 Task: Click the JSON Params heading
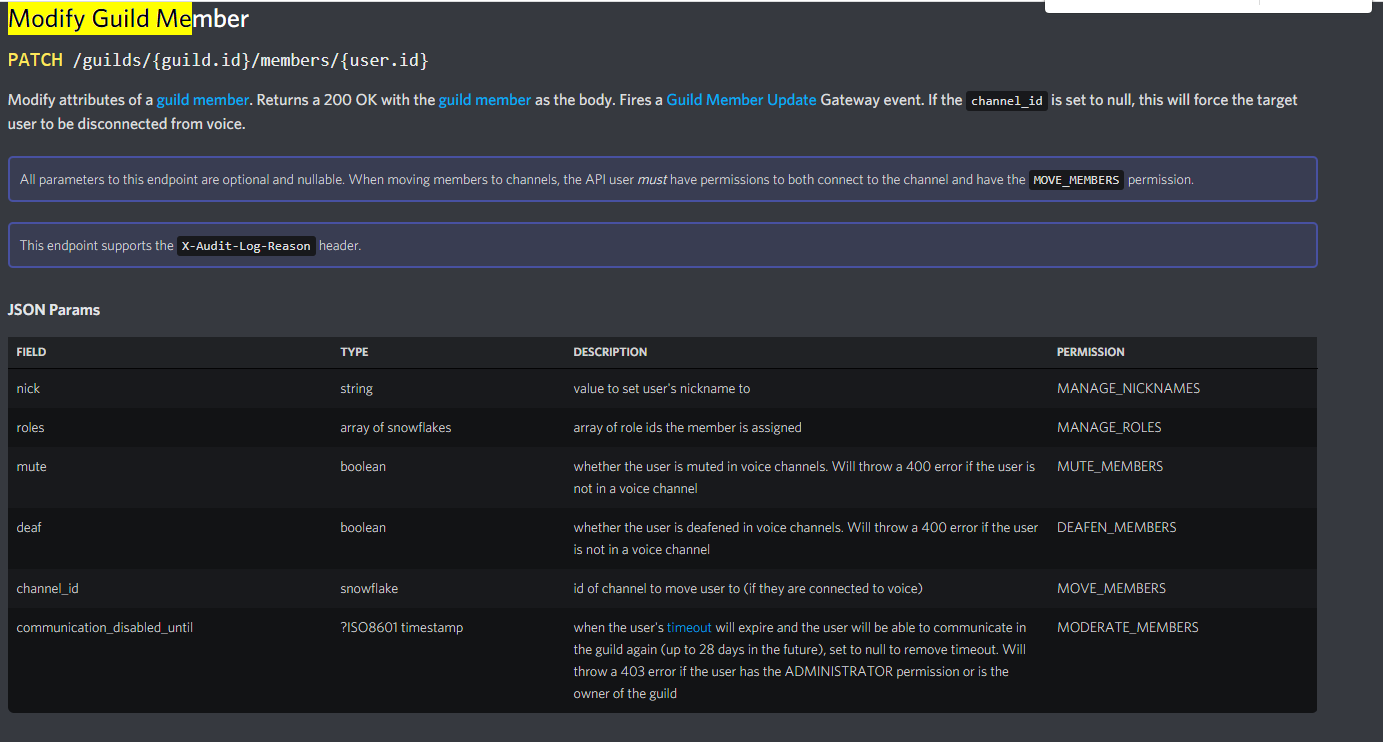tap(54, 310)
